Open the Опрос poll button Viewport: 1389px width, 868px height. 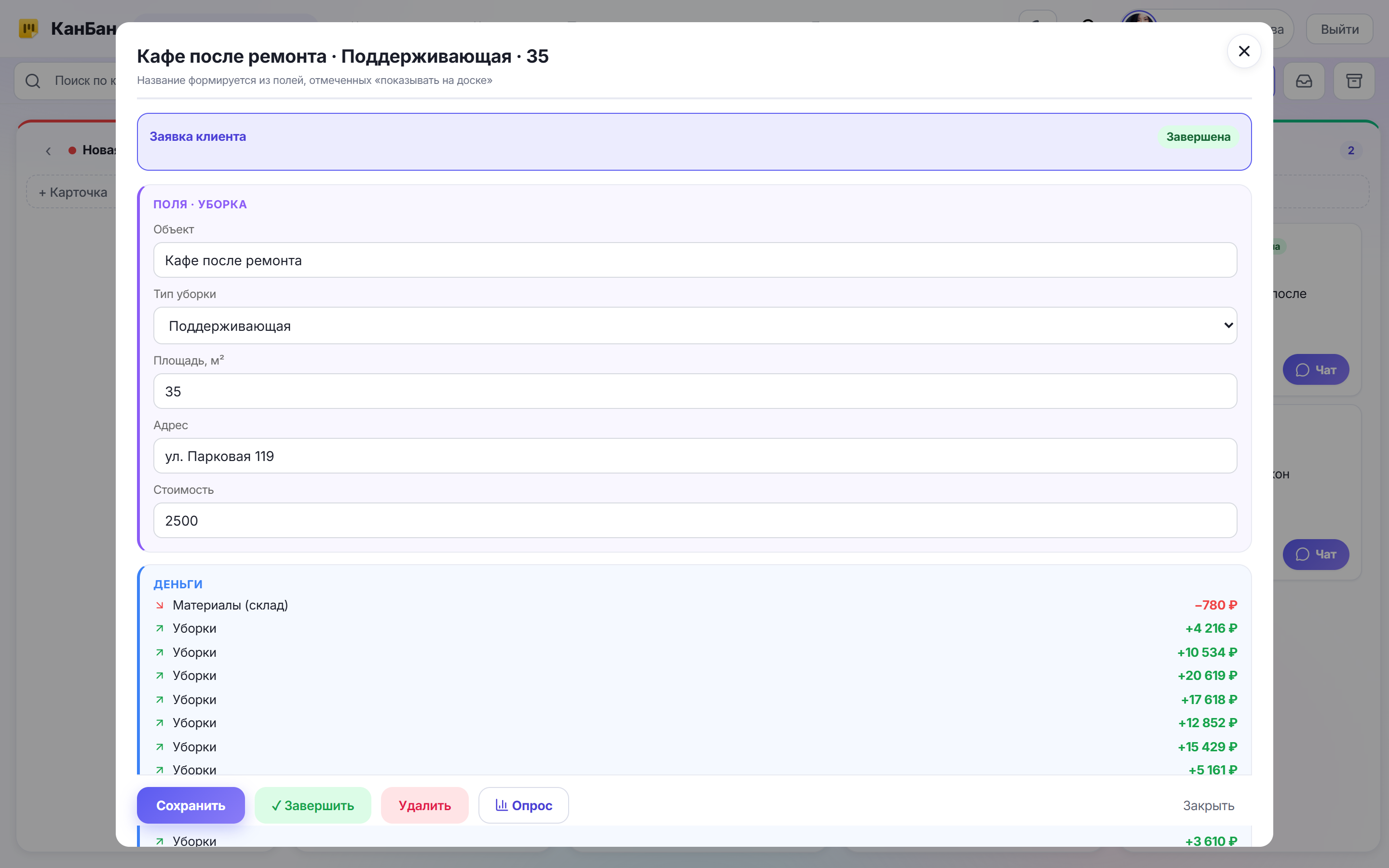[x=523, y=805]
